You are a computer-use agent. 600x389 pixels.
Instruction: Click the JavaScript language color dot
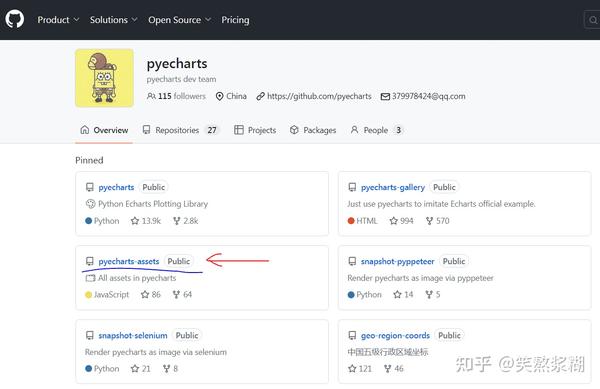[88, 295]
